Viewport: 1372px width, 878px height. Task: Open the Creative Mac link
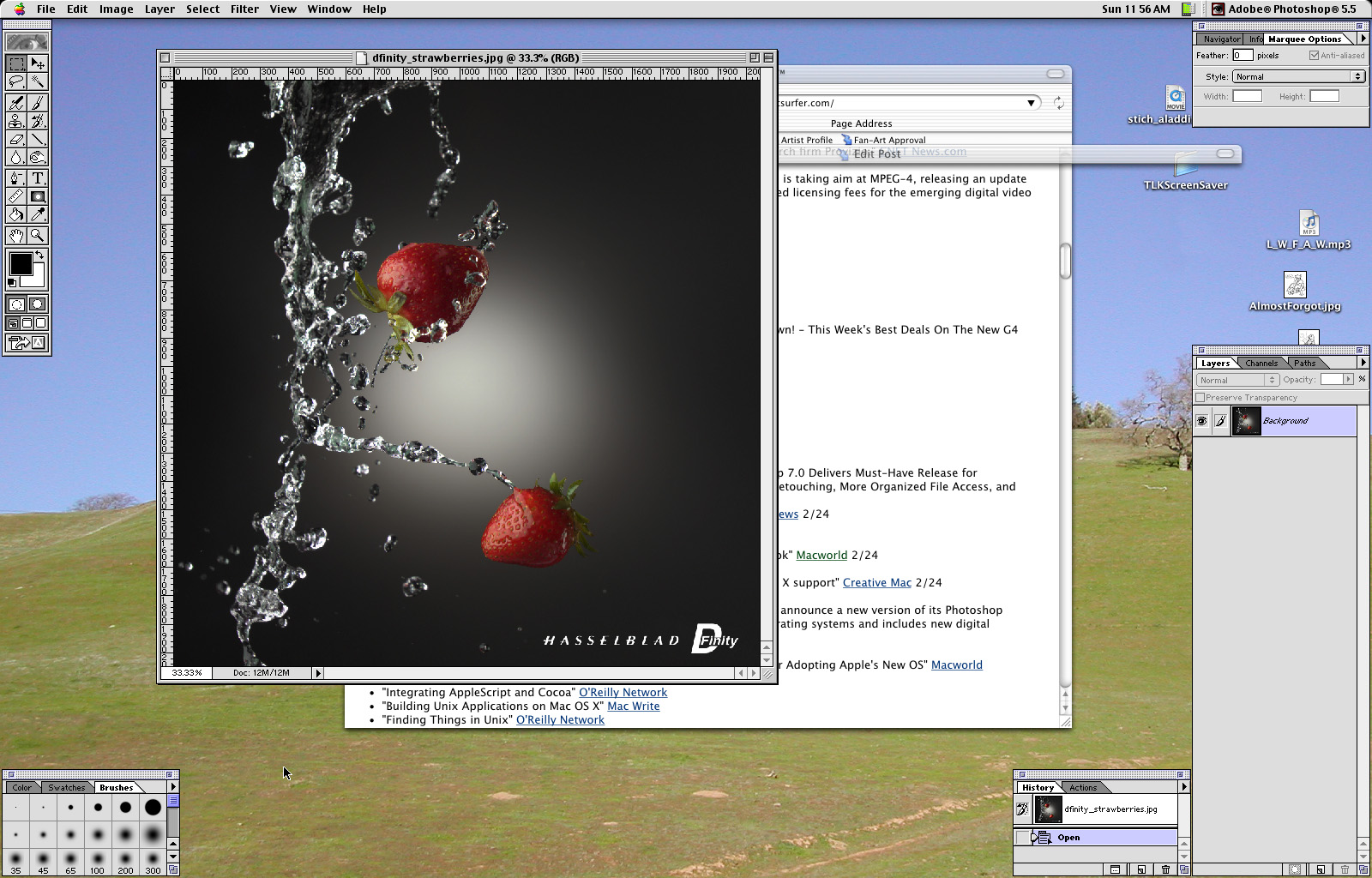[877, 583]
